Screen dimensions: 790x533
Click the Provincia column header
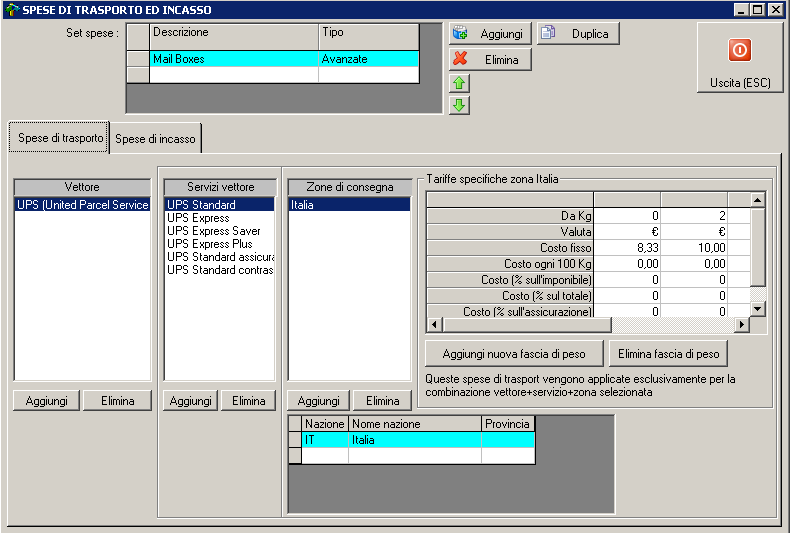coord(507,424)
